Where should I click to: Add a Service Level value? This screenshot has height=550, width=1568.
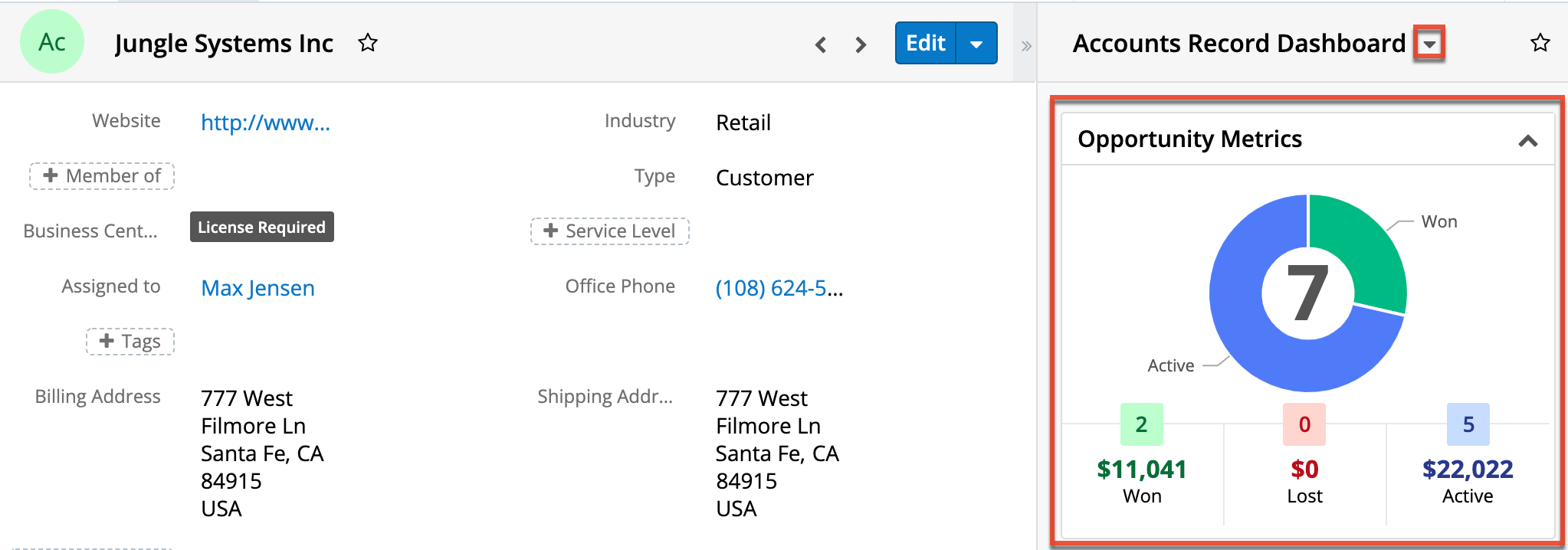(609, 231)
